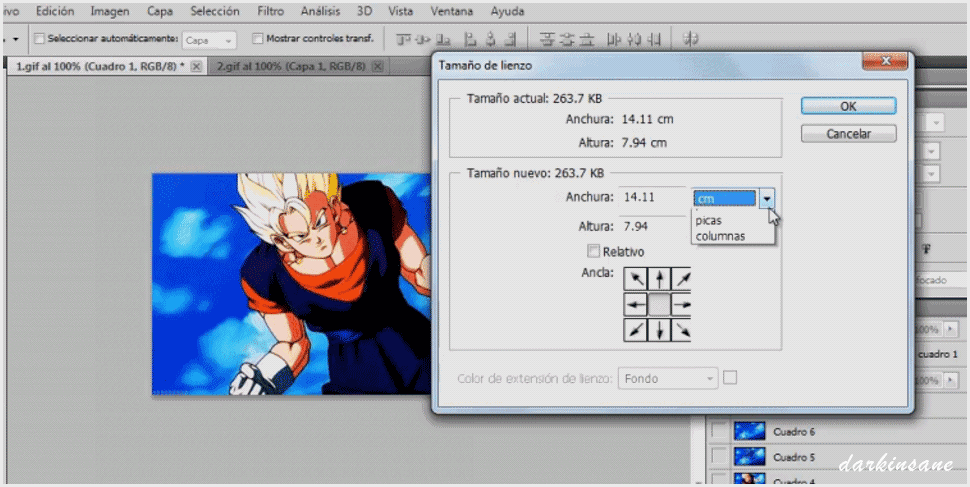Viewport: 970px width, 487px height.
Task: Open the Edición menu
Action: point(55,11)
